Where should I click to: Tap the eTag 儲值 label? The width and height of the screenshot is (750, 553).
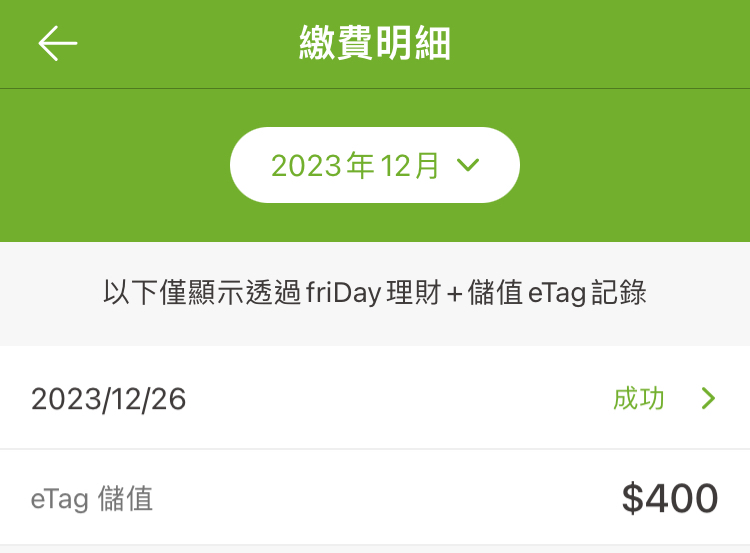pyautogui.click(x=92, y=499)
